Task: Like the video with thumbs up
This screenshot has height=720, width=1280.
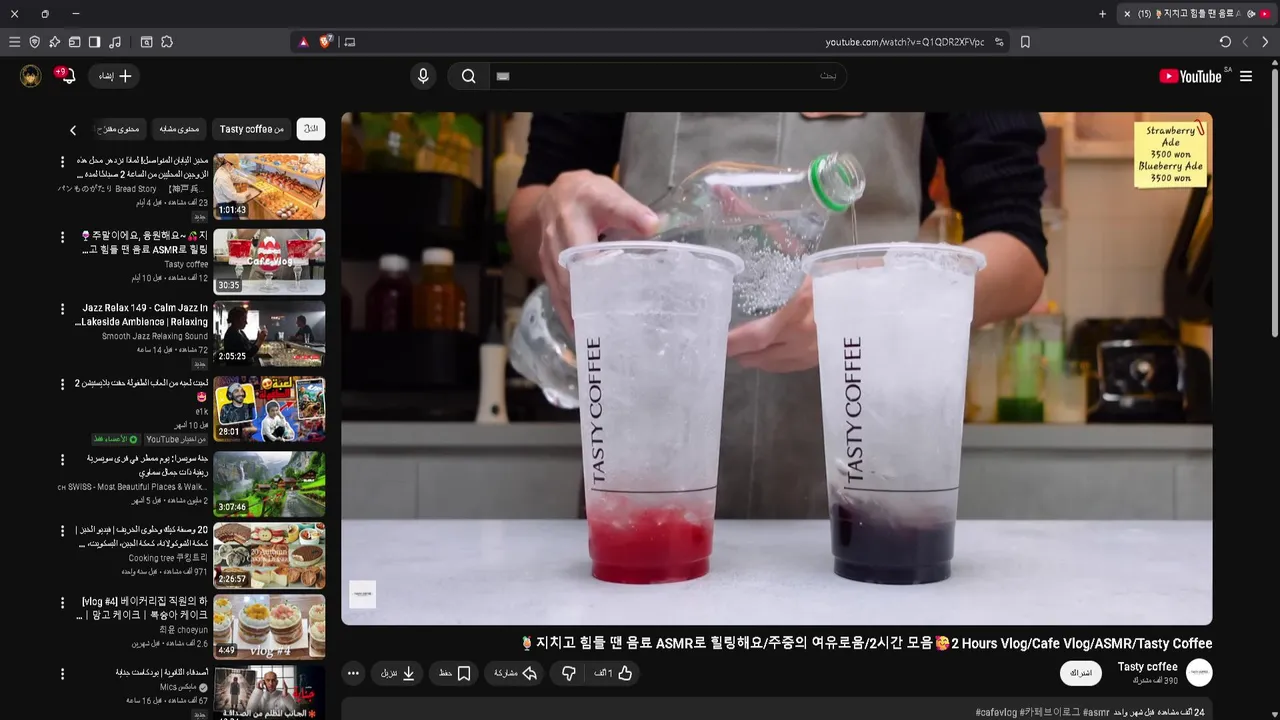Action: 613,674
